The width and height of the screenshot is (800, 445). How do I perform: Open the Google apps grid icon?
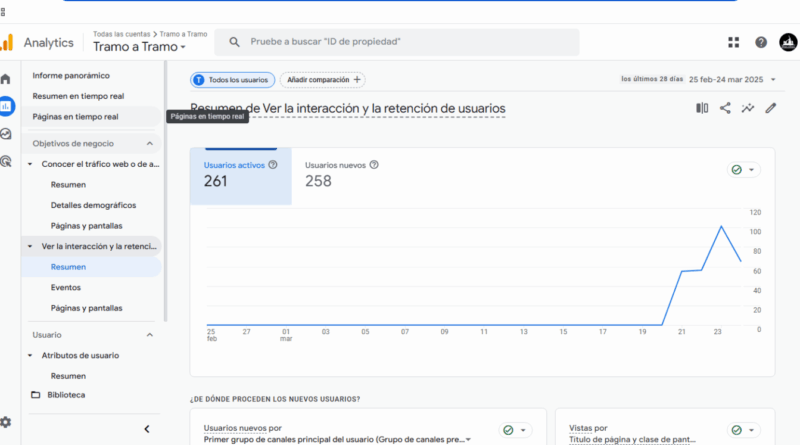(734, 42)
